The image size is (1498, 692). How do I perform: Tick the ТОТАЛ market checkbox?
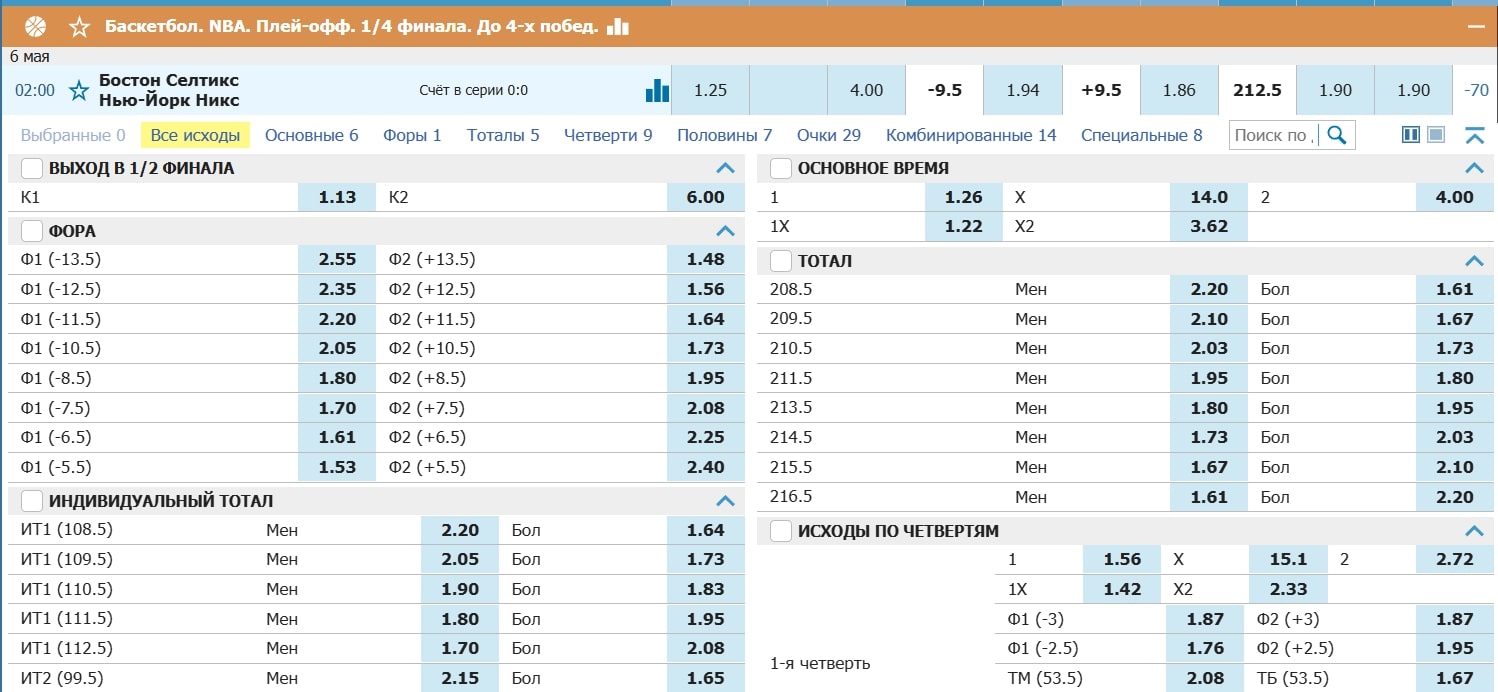pyautogui.click(x=781, y=261)
